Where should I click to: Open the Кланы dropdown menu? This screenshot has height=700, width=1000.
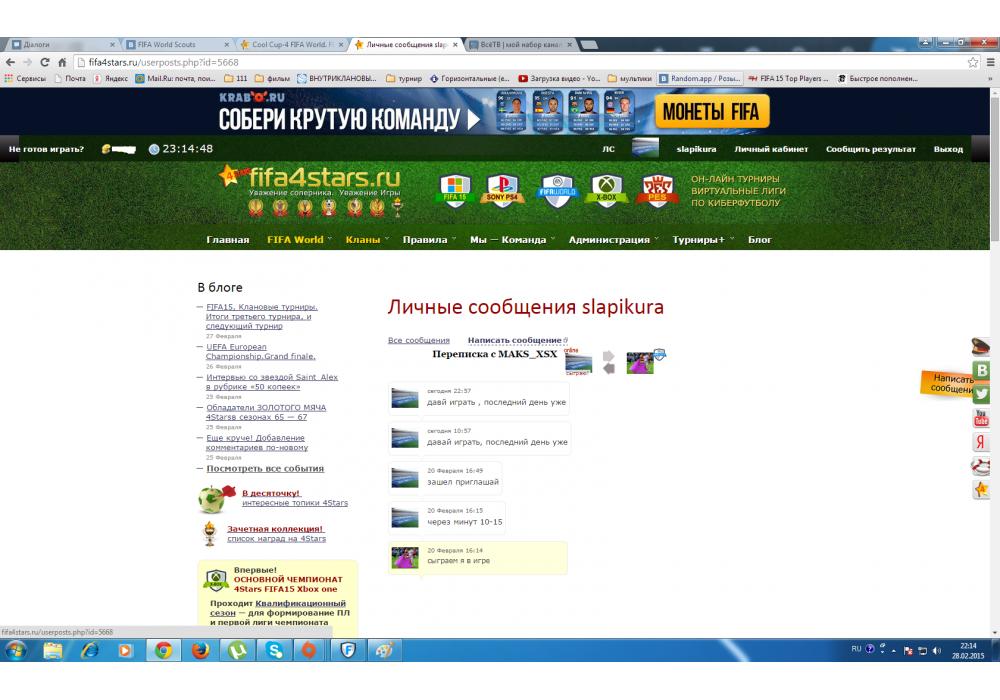(x=363, y=240)
